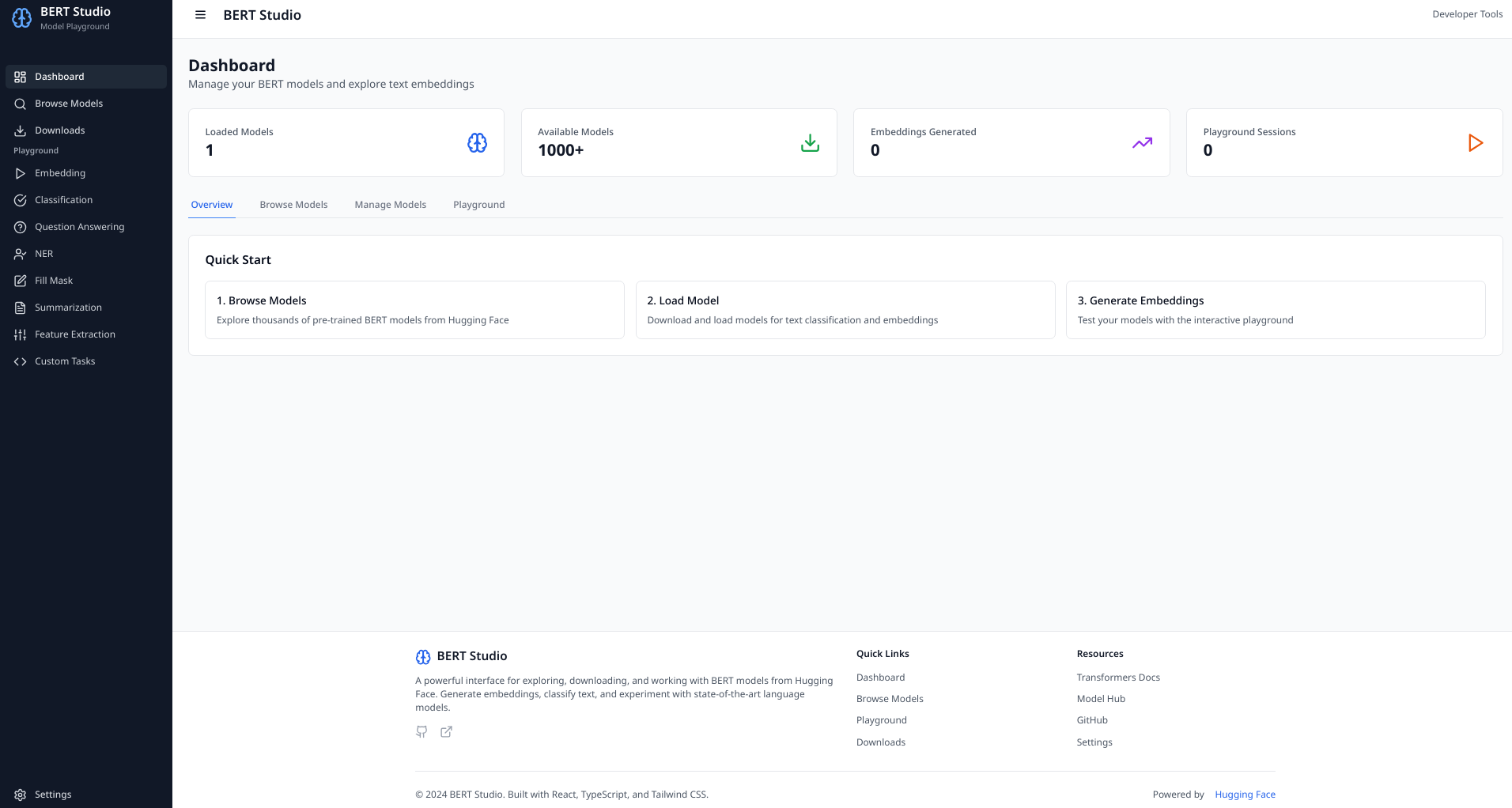Click Developer Tools in the top bar
1512x808 pixels.
1467,14
